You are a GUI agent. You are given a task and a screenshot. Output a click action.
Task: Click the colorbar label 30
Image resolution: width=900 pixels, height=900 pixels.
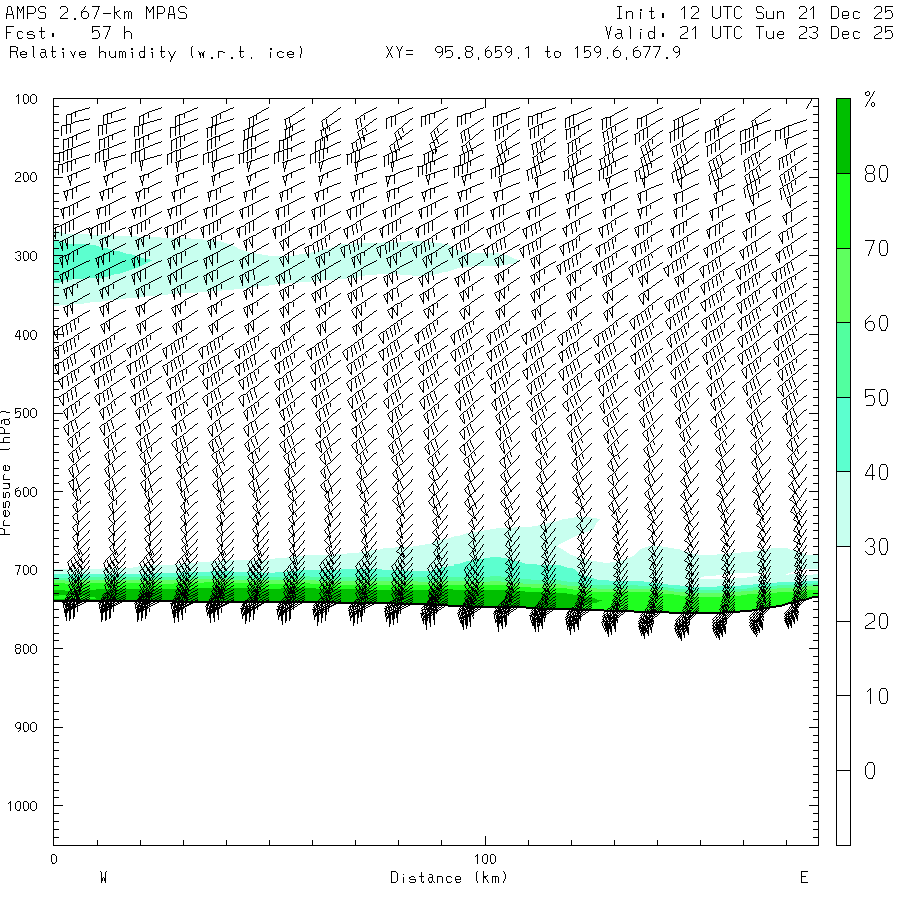(x=876, y=547)
